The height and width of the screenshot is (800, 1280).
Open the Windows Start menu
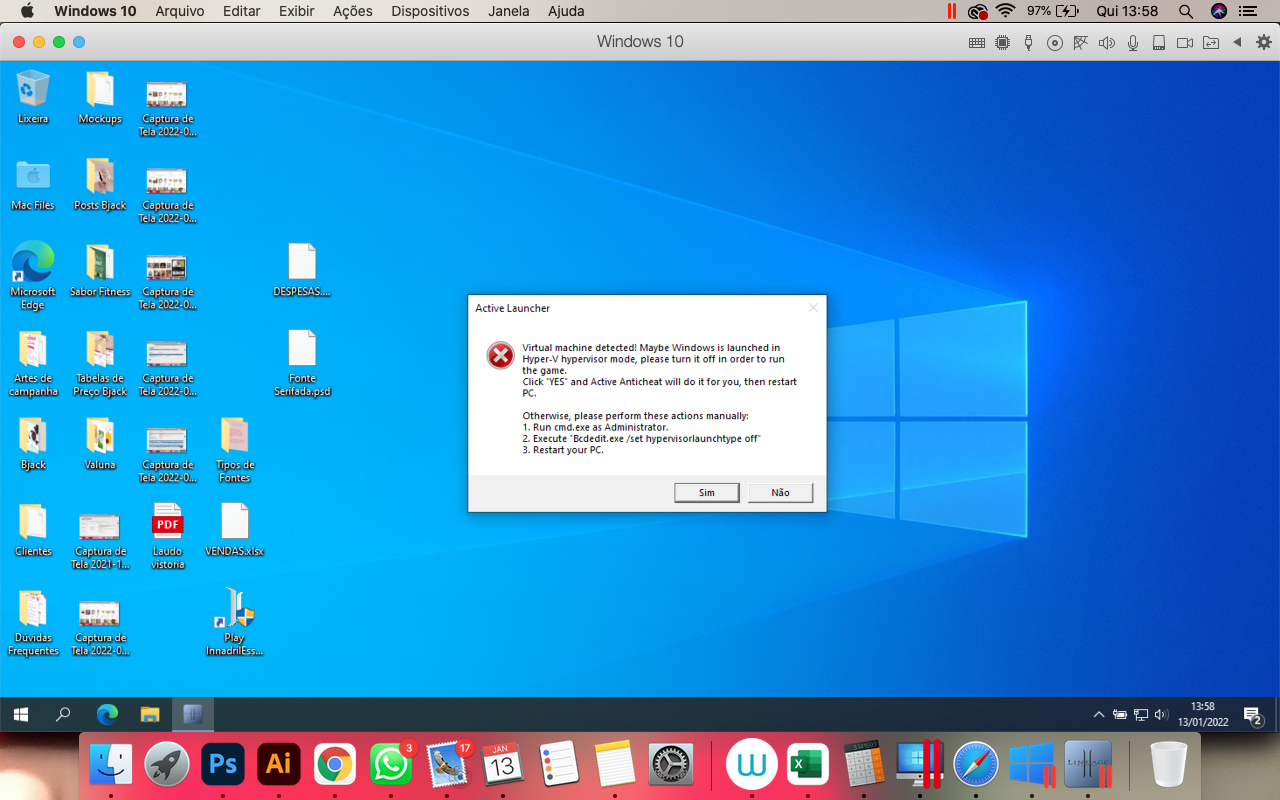20,714
